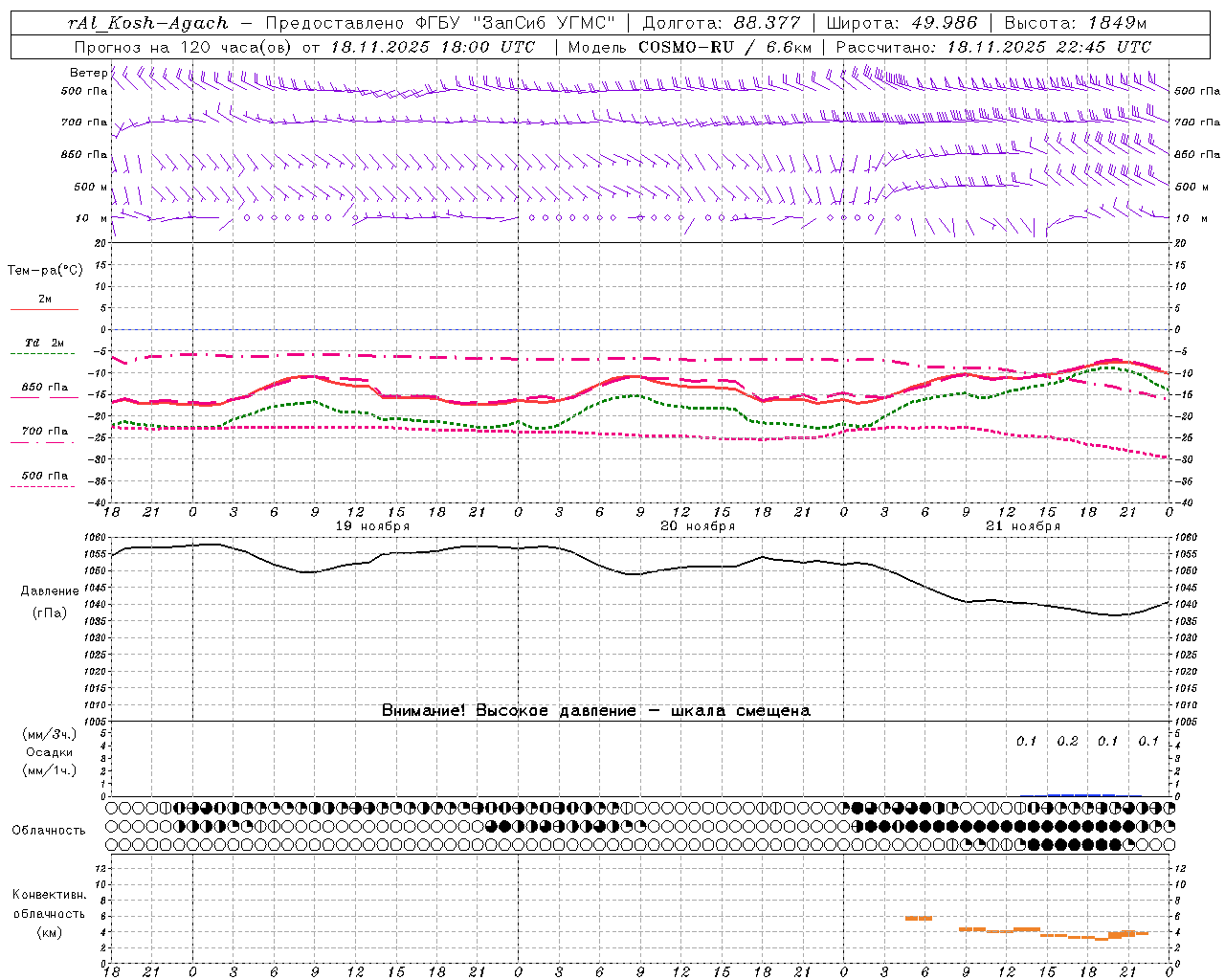The height and width of the screenshot is (980, 1225).
Task: Click the blue precipitation bar on 21 ноября
Action: 1081,794
